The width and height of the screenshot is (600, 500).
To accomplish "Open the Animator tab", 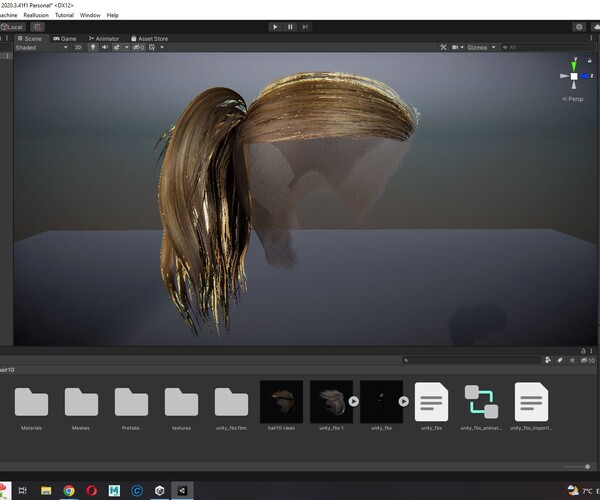I will [104, 39].
